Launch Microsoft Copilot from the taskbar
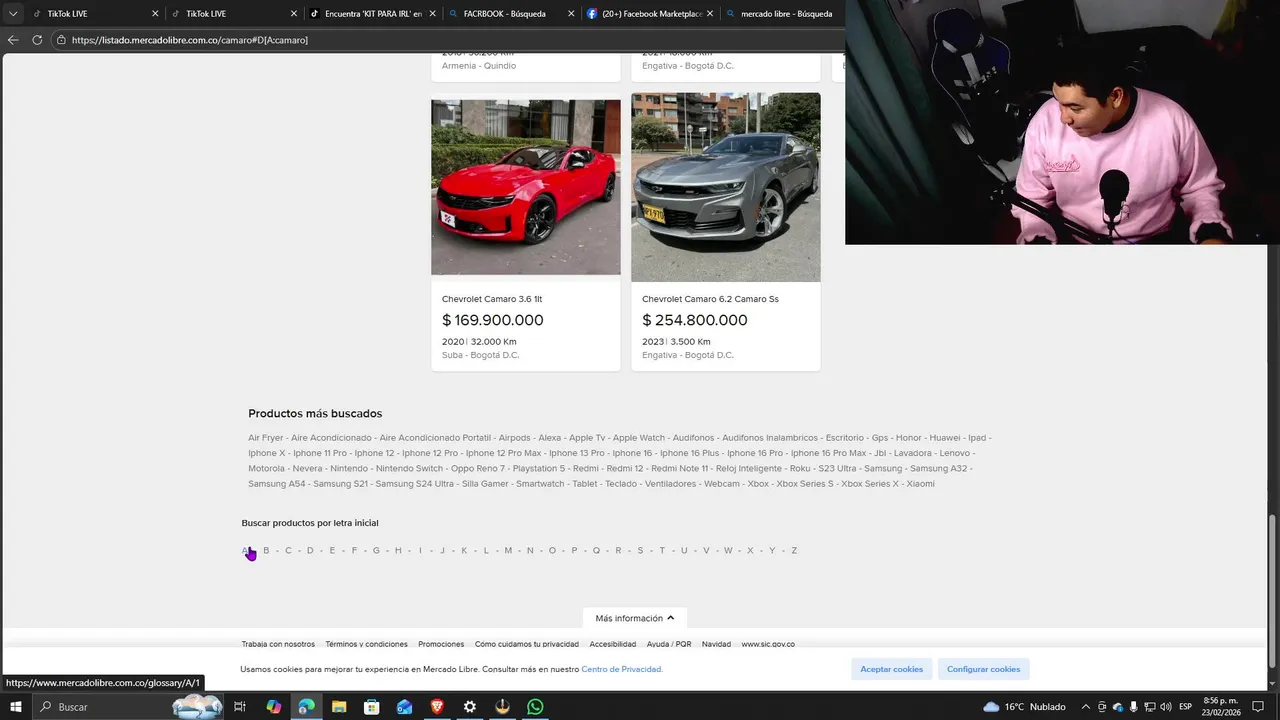1280x720 pixels. 274,707
